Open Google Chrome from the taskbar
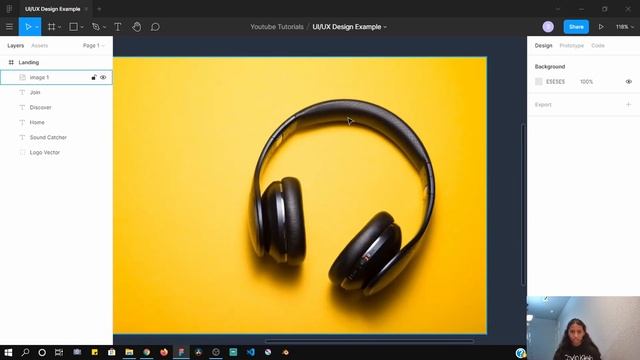 pyautogui.click(x=147, y=352)
